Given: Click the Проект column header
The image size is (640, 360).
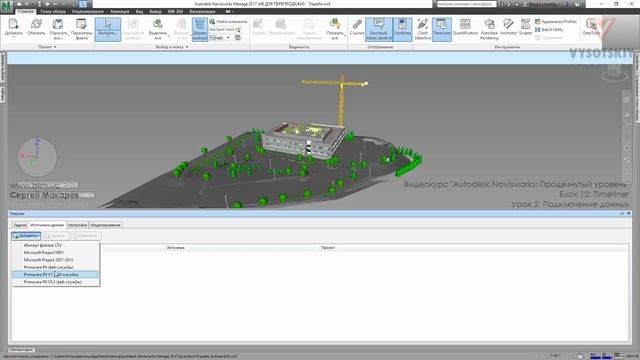Looking at the screenshot, I should [x=328, y=248].
